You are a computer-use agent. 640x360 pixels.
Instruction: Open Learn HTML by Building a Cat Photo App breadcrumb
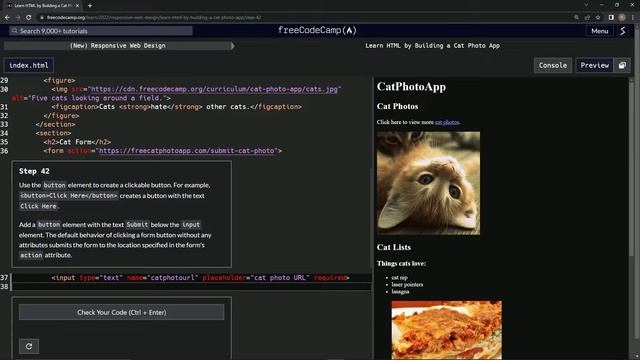[x=433, y=46]
